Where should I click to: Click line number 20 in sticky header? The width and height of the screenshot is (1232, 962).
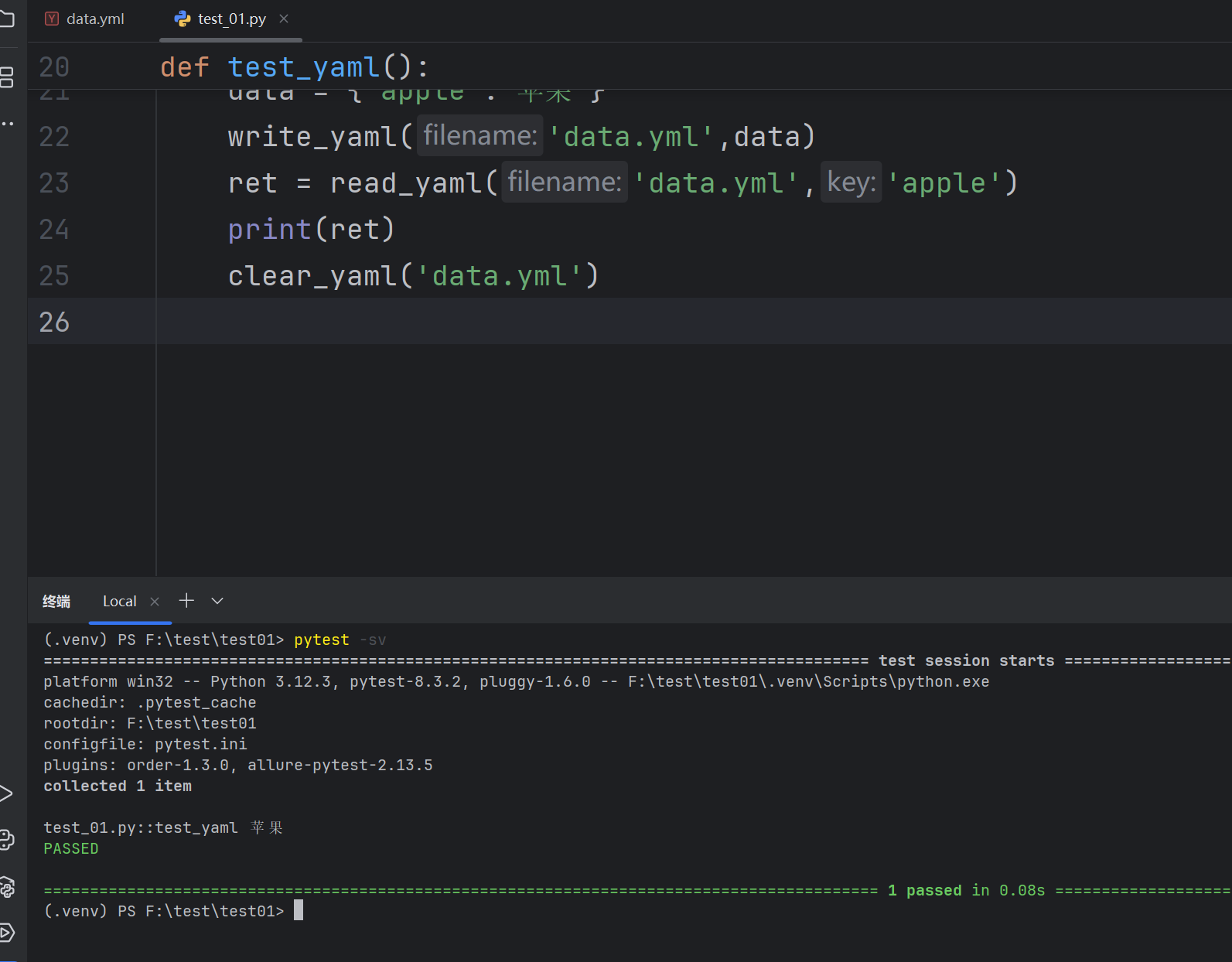click(x=54, y=67)
